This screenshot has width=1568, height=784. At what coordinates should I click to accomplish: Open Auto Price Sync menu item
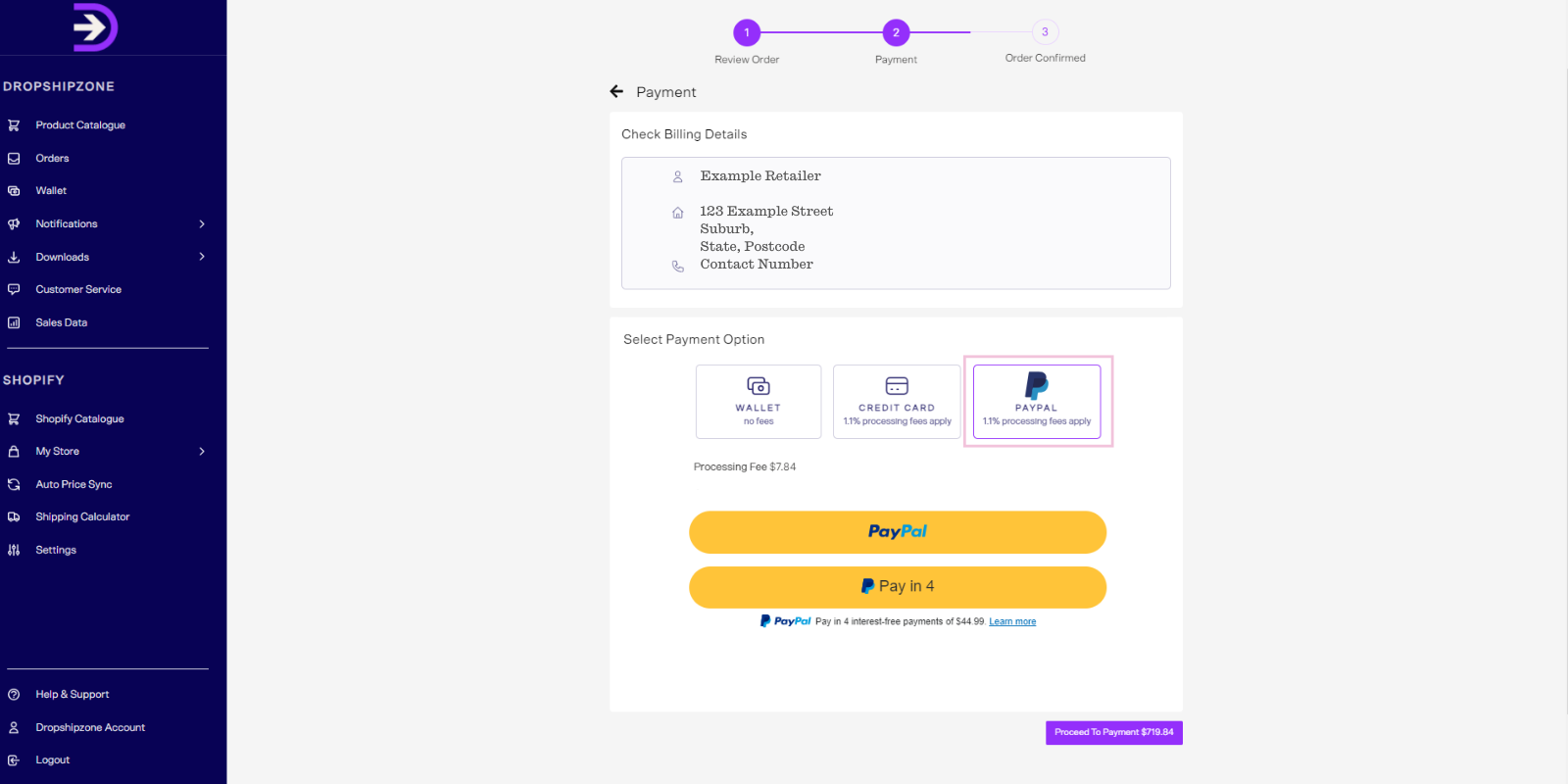click(x=73, y=484)
